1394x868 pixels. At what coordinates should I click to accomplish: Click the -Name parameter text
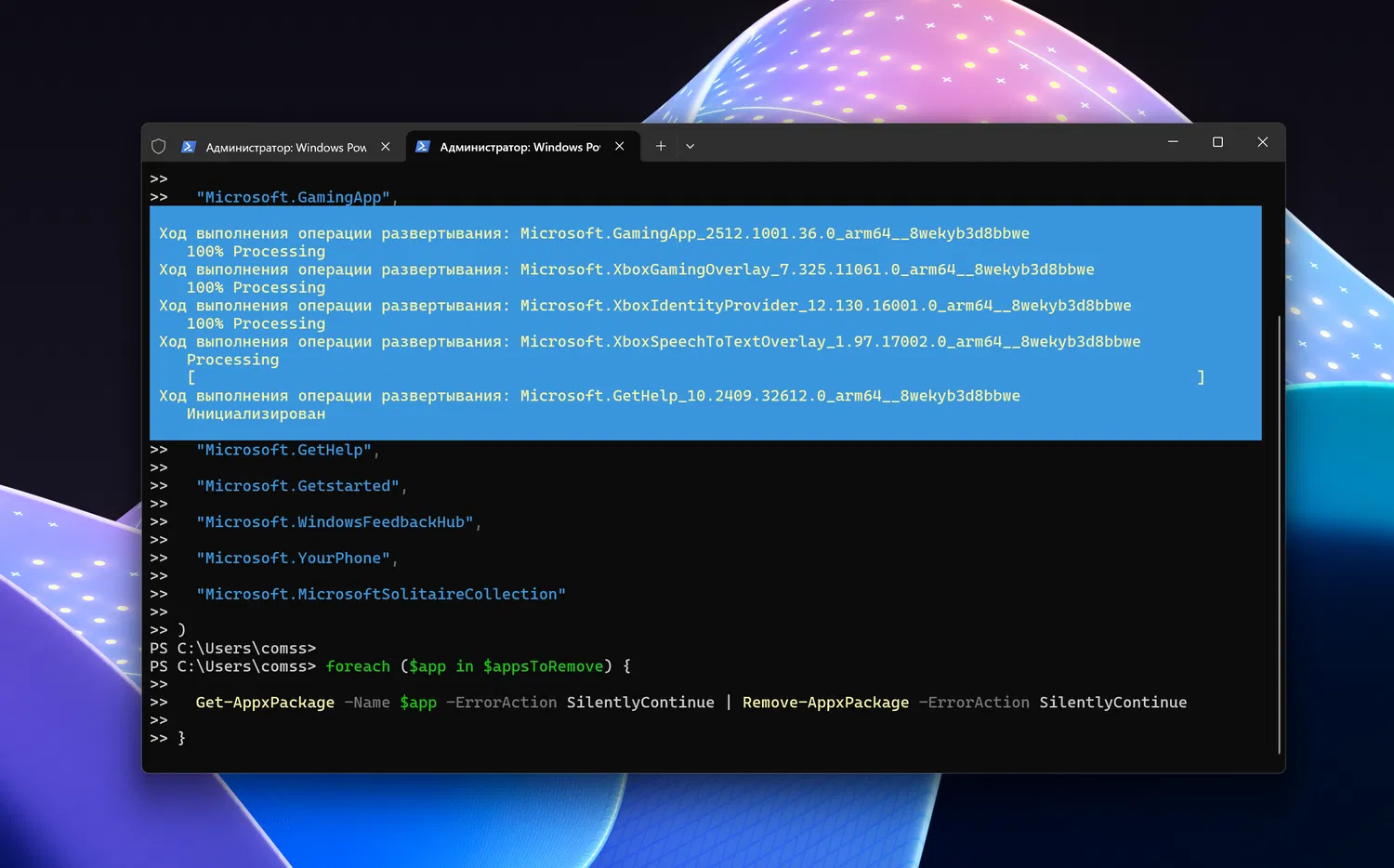pyautogui.click(x=367, y=703)
